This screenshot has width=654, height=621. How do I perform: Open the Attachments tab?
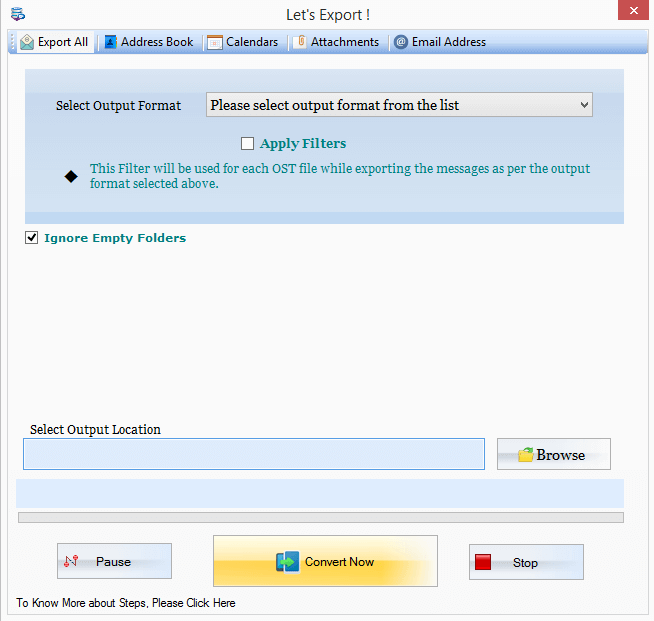point(336,42)
